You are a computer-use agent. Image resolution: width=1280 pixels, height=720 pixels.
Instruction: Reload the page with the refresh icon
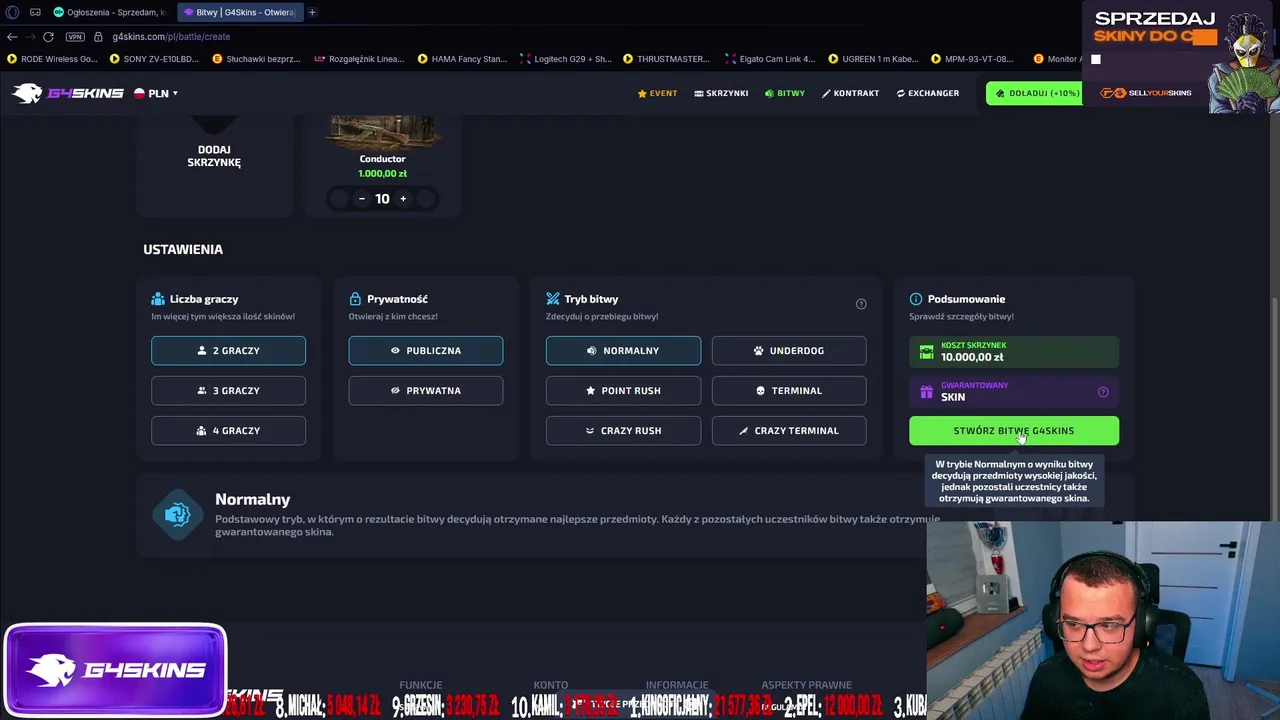point(48,37)
